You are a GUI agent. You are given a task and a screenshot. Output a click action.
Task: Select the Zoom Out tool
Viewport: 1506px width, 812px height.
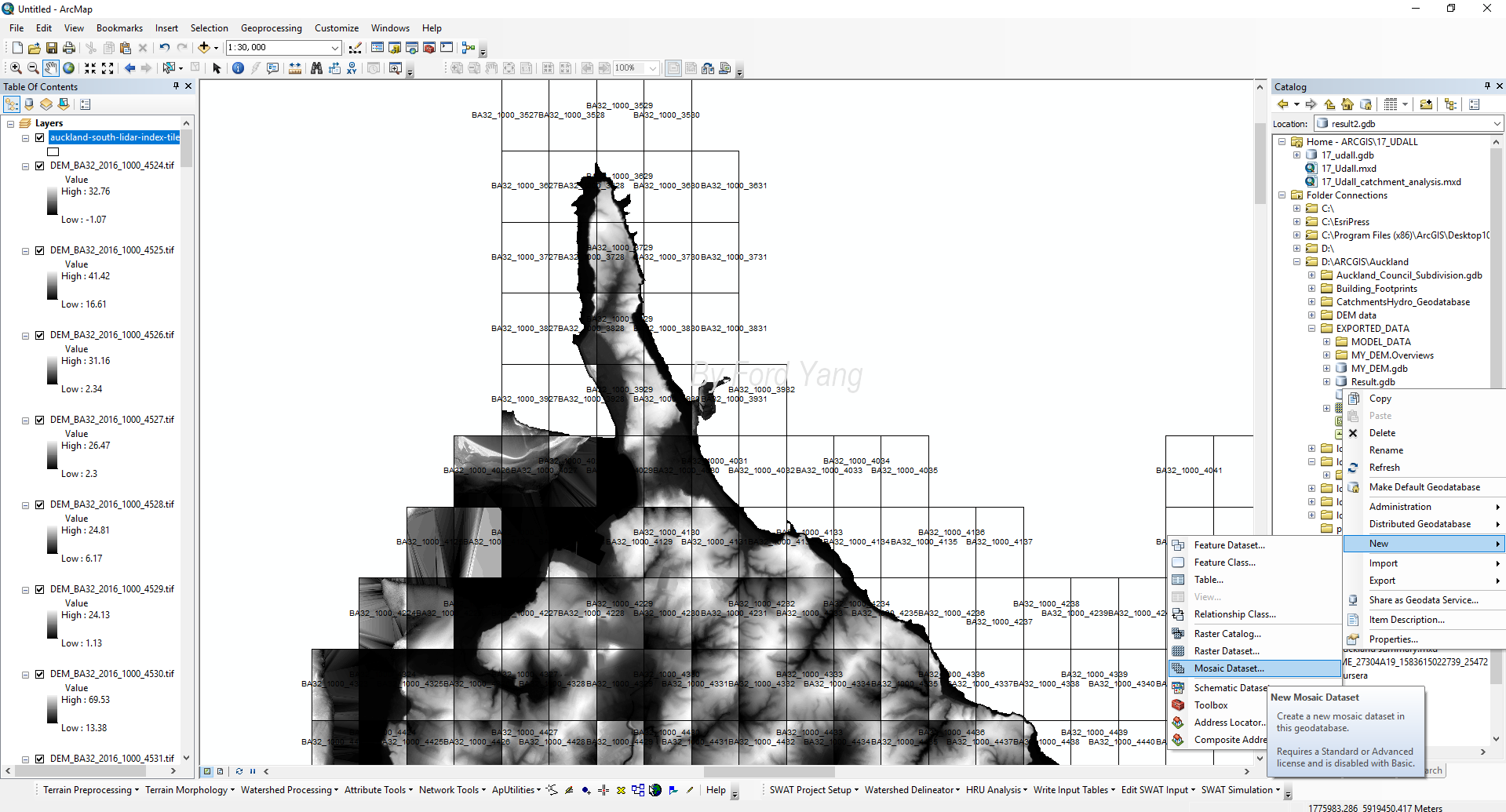tap(33, 68)
